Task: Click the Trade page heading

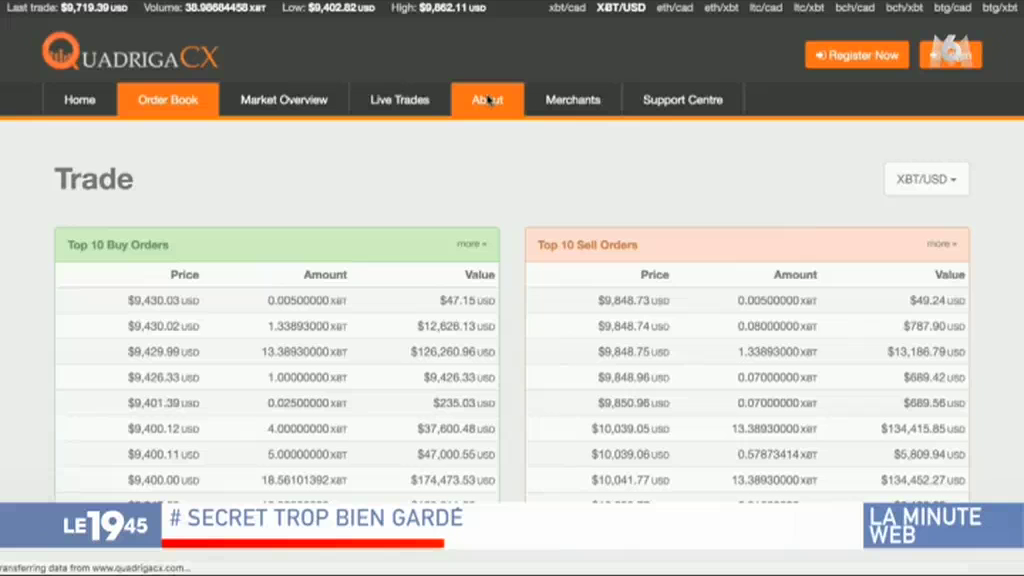Action: point(94,179)
